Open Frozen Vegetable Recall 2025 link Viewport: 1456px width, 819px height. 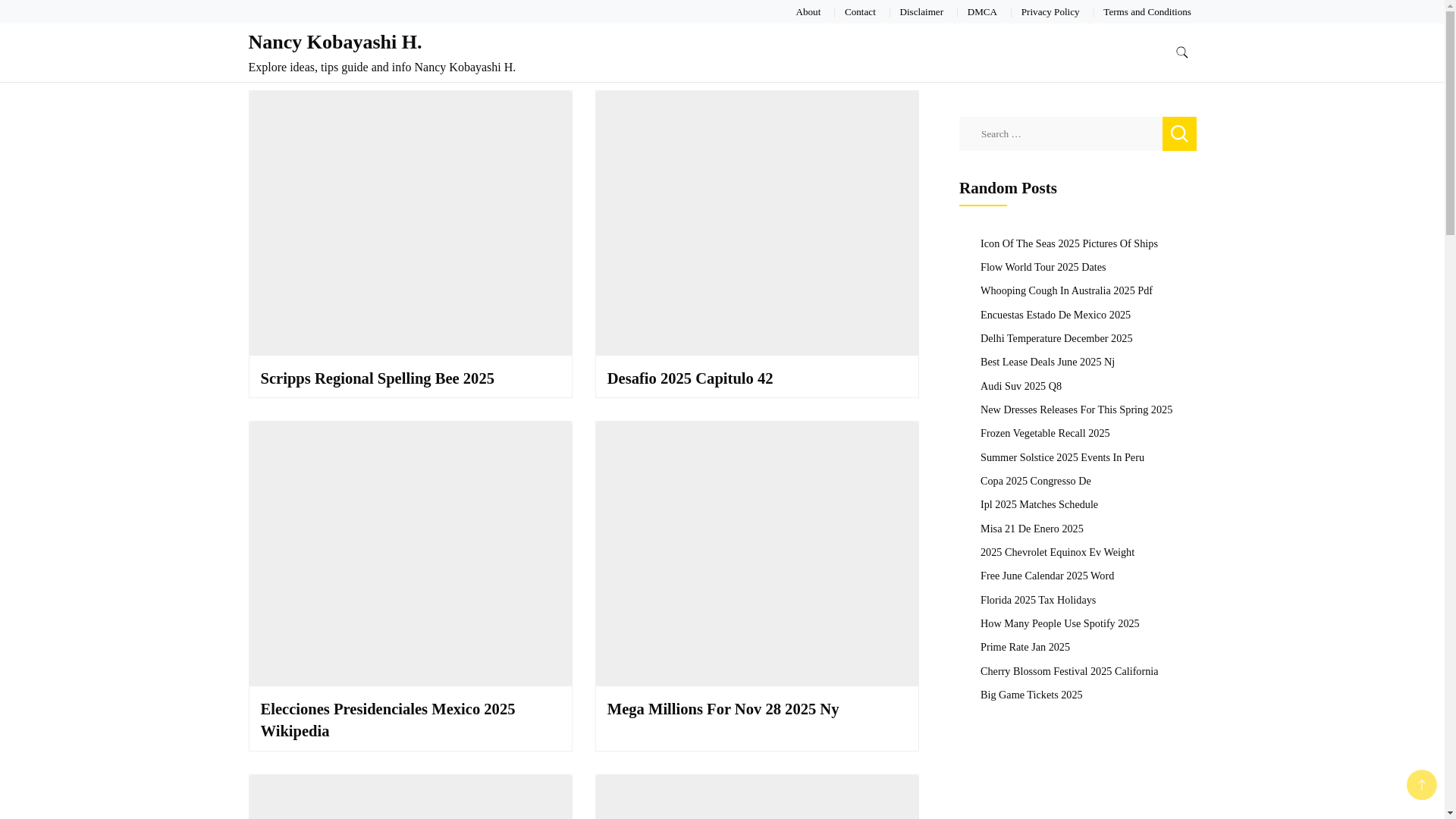point(1044,433)
